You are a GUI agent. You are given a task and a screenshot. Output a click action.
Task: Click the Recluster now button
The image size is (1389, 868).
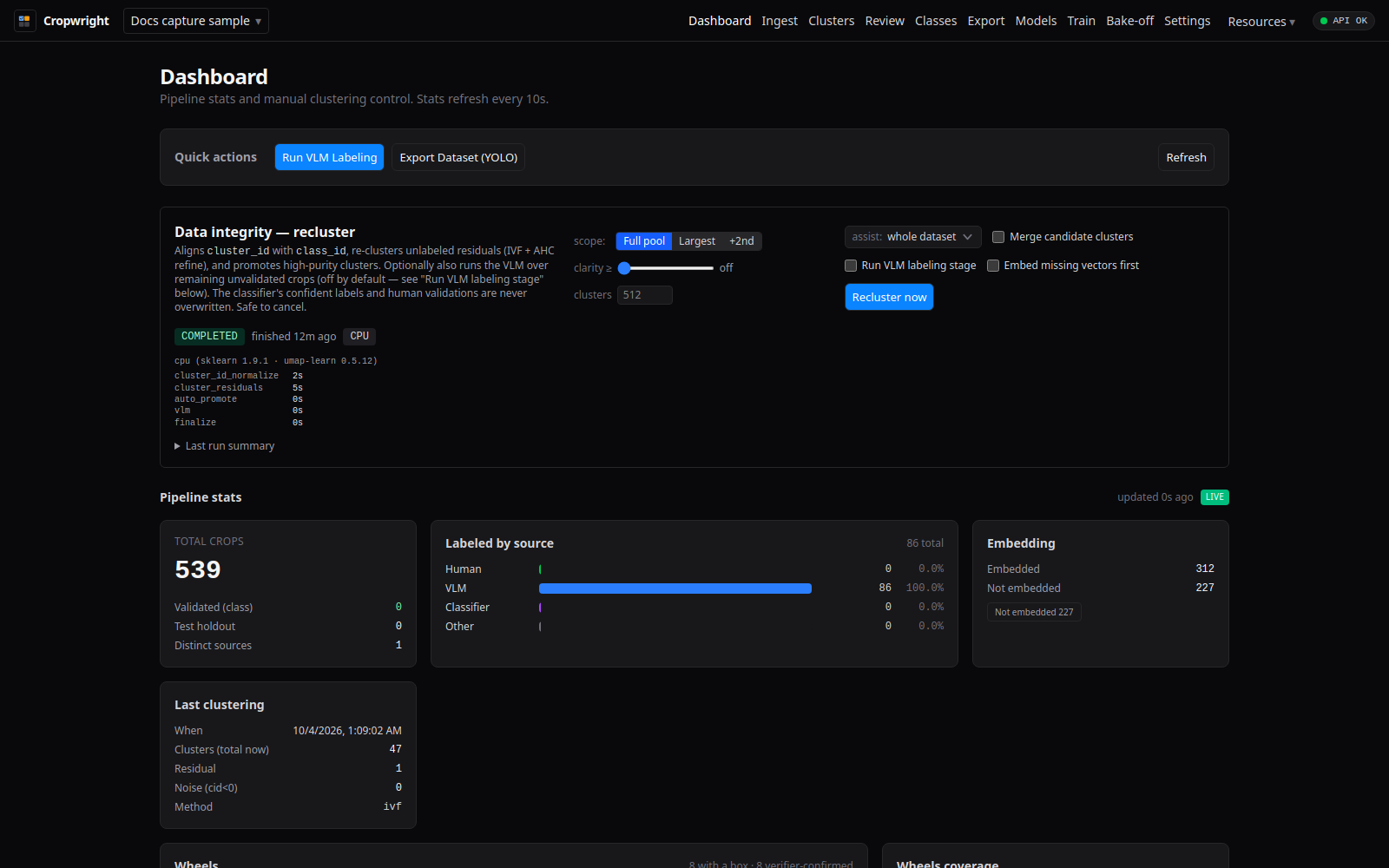889,297
